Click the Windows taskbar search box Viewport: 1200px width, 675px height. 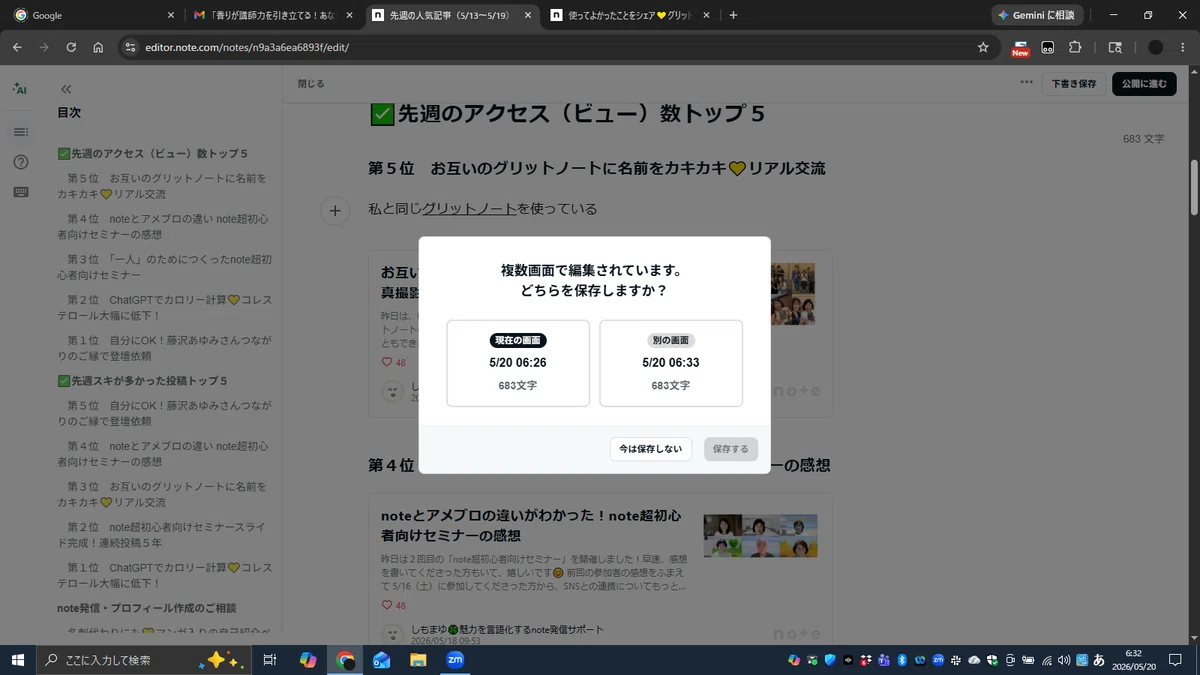(x=144, y=660)
